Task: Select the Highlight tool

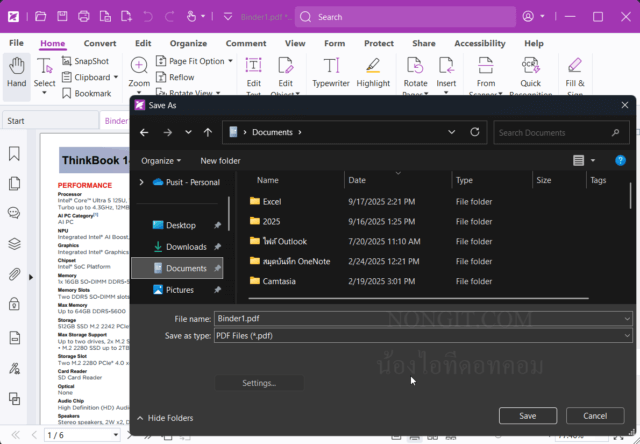Action: (x=373, y=73)
